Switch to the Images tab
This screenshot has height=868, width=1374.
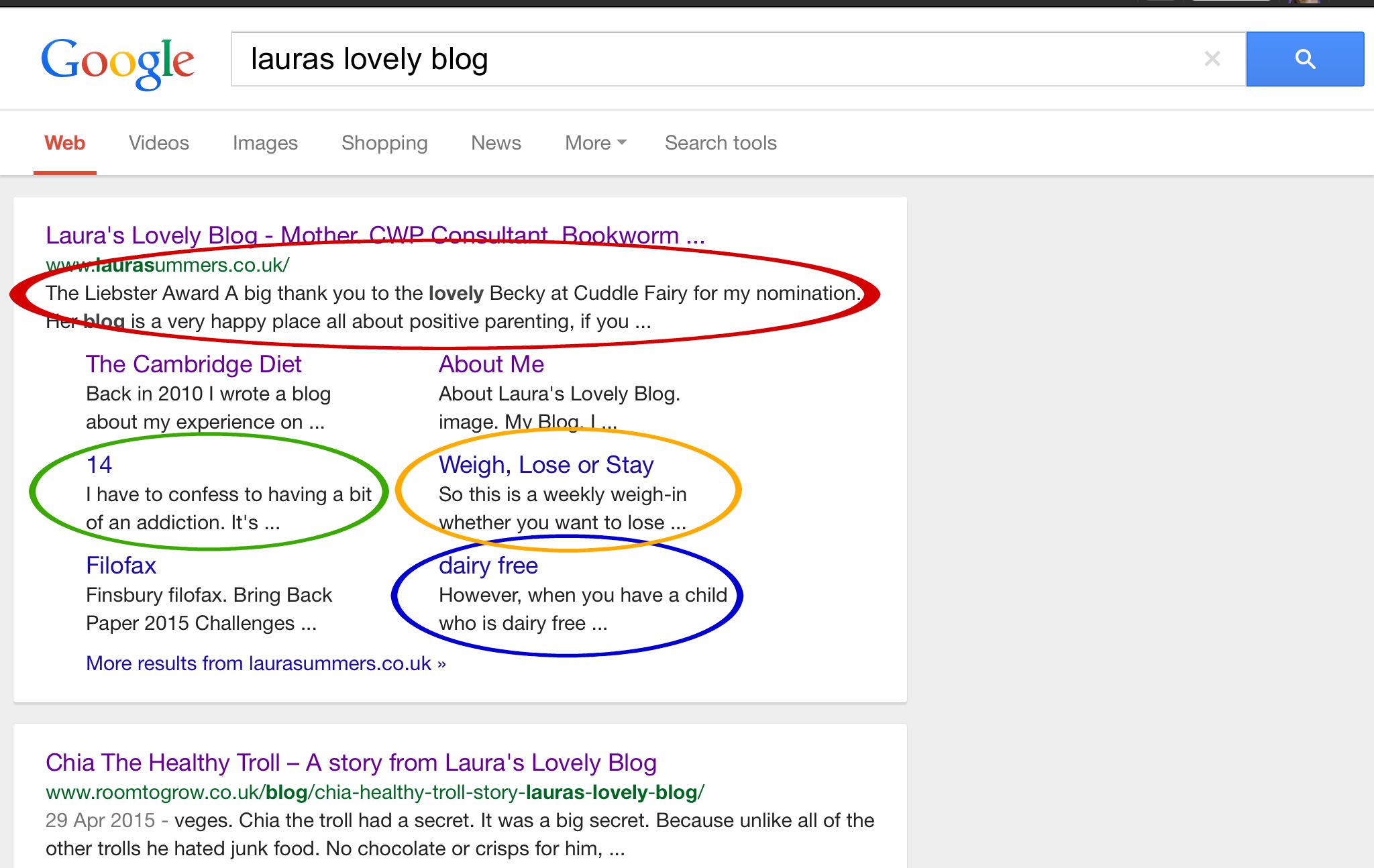pyautogui.click(x=265, y=144)
